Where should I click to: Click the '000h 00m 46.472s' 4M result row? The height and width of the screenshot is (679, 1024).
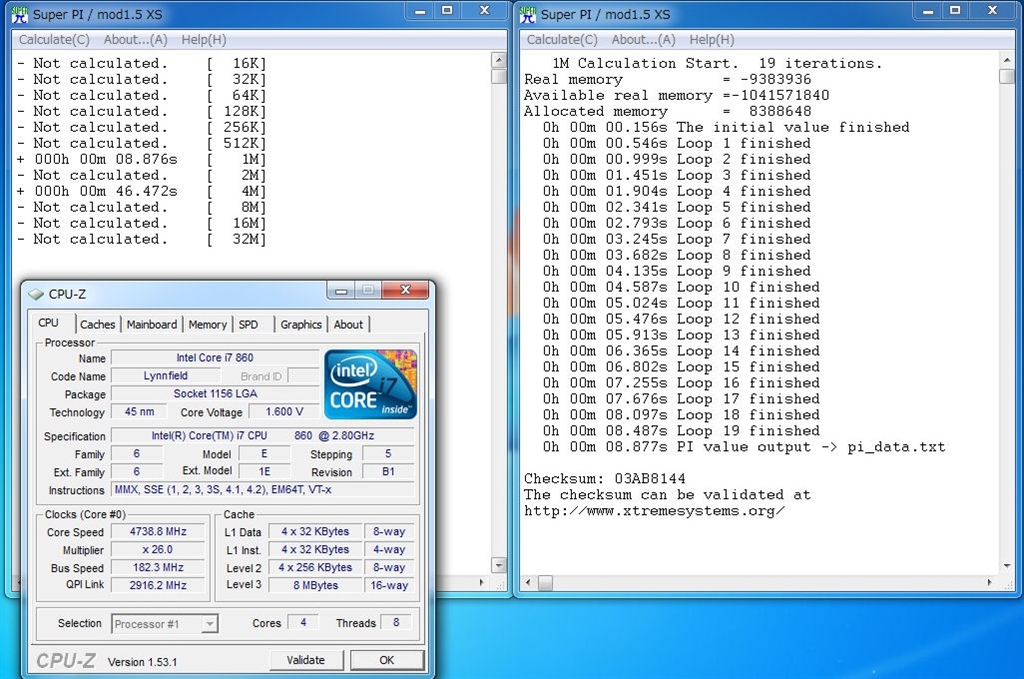click(142, 191)
